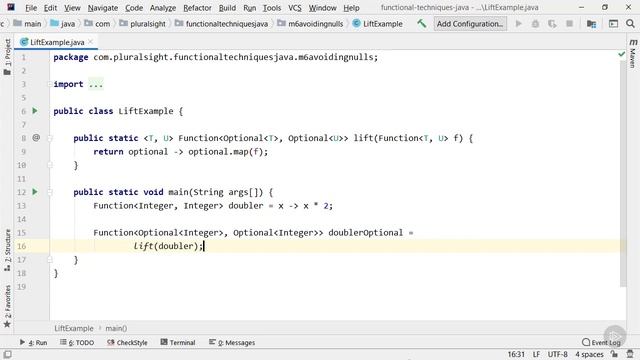Image resolution: width=640 pixels, height=360 pixels.
Task: Click the Run green play toolbar icon
Action: pyautogui.click(x=519, y=24)
